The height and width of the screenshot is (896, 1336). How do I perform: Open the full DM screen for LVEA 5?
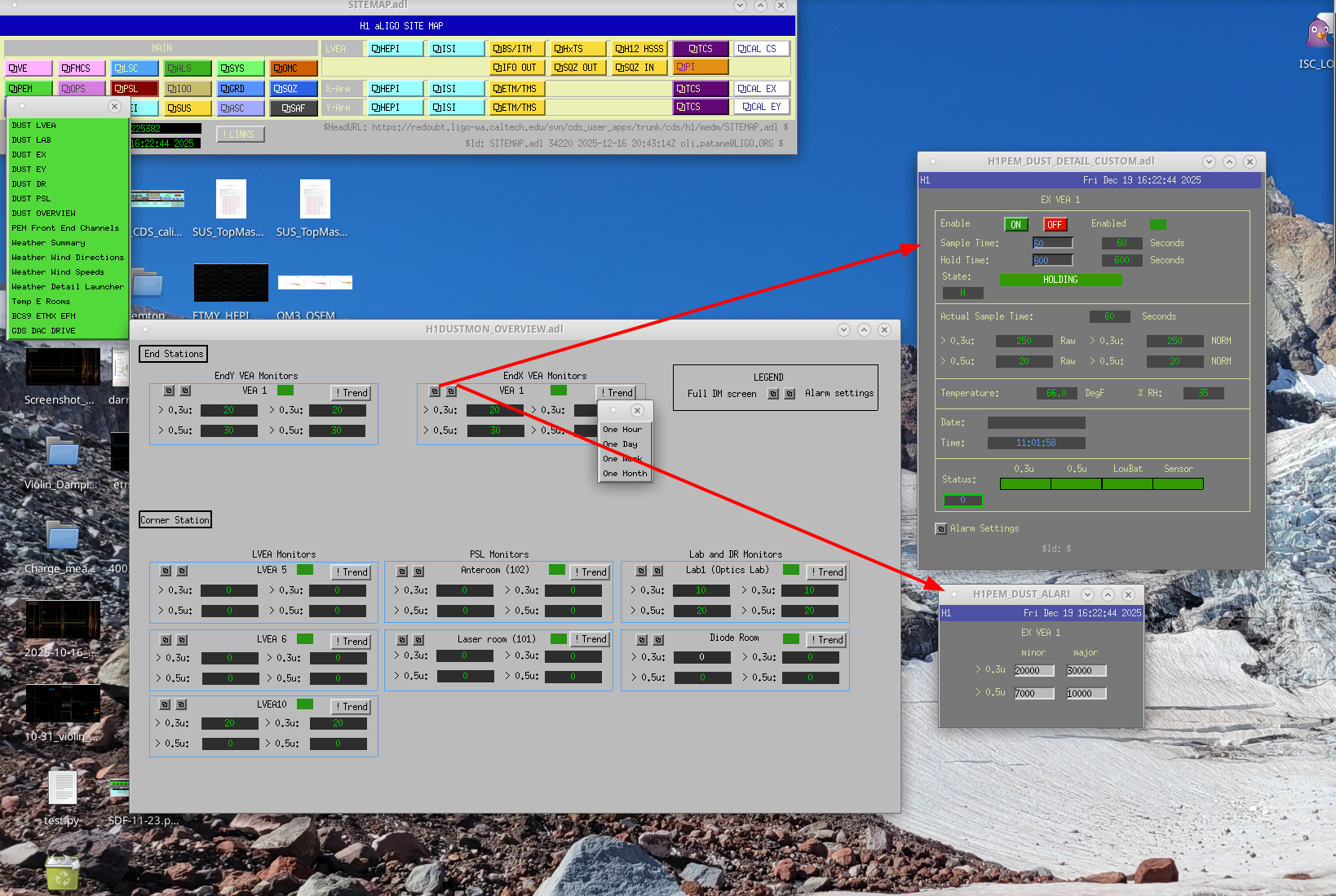(x=166, y=572)
